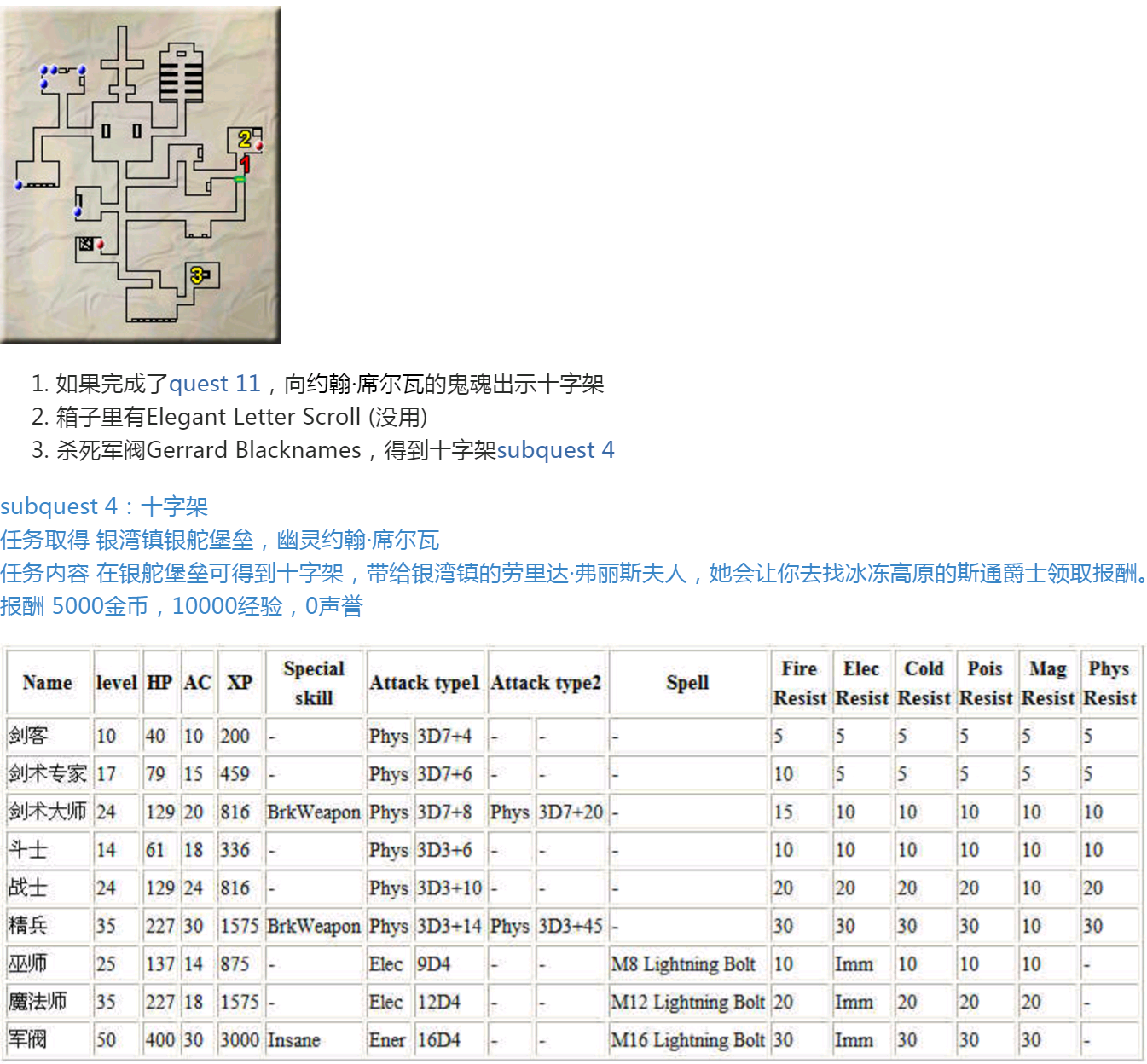Click the 'Fire Resist' column header

(800, 683)
